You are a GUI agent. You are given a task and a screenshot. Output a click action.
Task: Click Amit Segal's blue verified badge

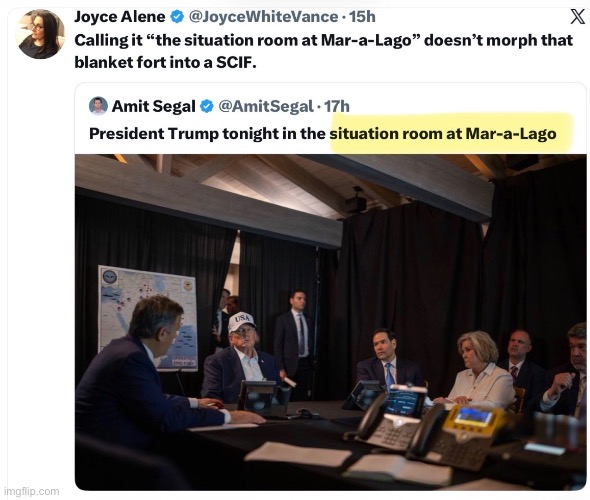[207, 106]
